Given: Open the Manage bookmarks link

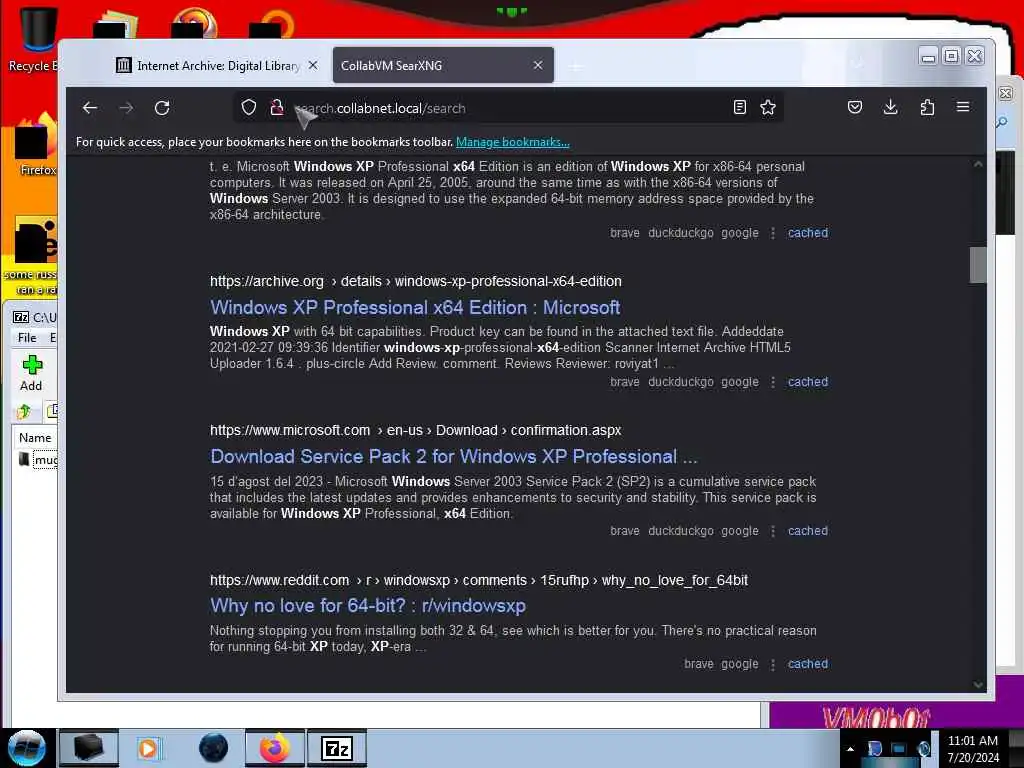Looking at the screenshot, I should tap(513, 142).
